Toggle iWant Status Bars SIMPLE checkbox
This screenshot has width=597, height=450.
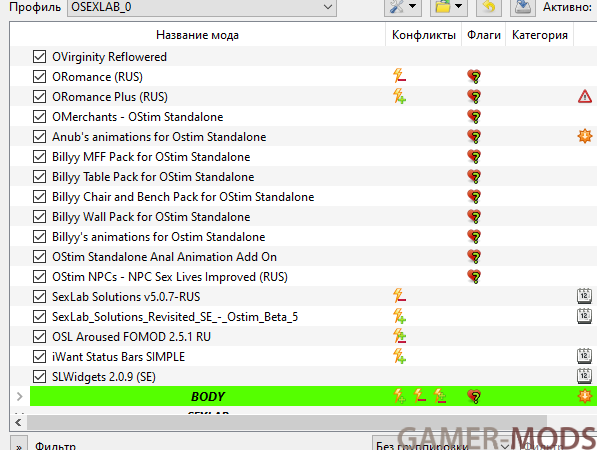pos(40,356)
